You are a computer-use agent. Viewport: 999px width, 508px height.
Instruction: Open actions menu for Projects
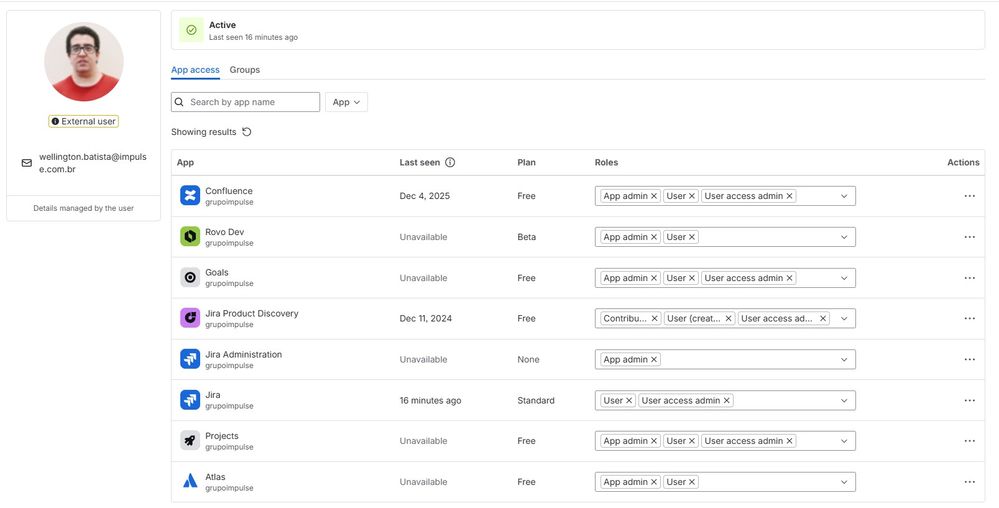click(x=969, y=441)
